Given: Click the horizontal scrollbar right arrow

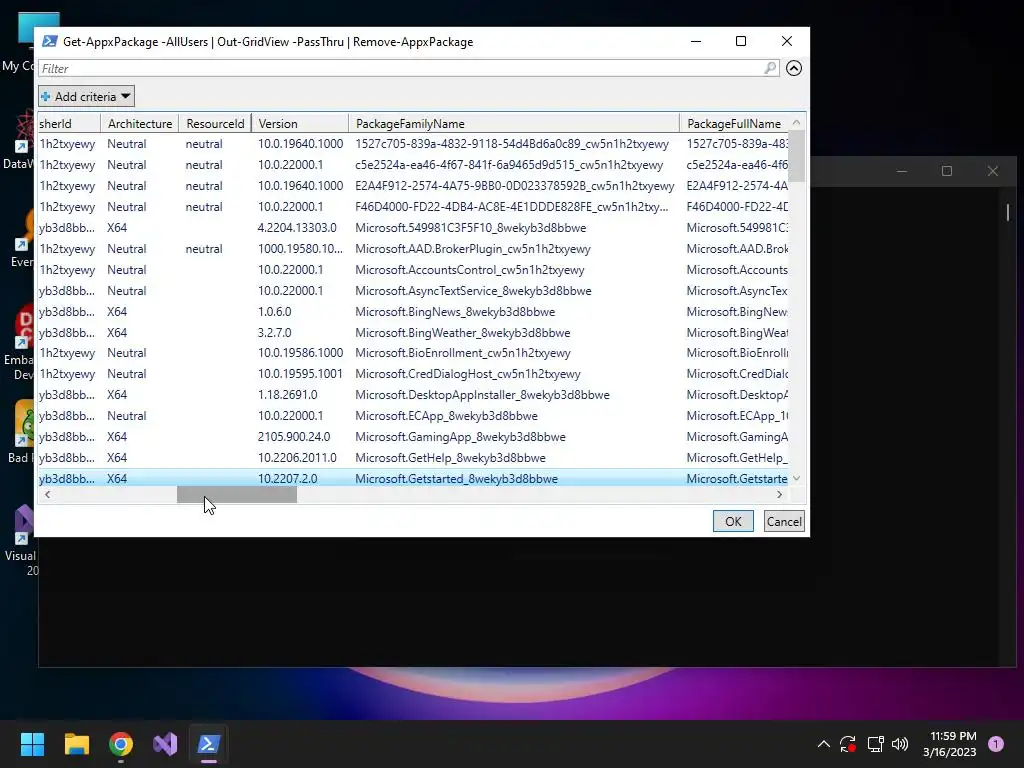Looking at the screenshot, I should 779,495.
